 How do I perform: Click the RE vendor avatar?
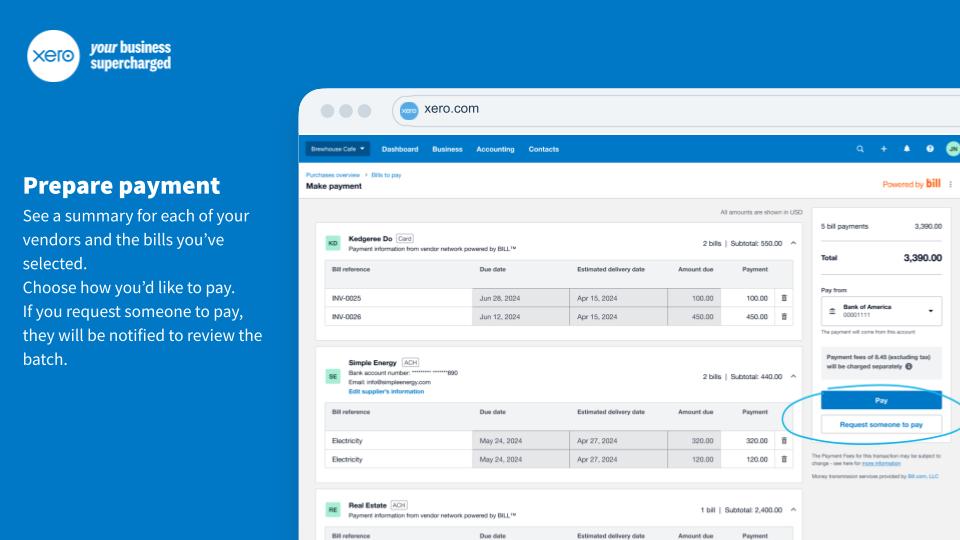pos(332,509)
